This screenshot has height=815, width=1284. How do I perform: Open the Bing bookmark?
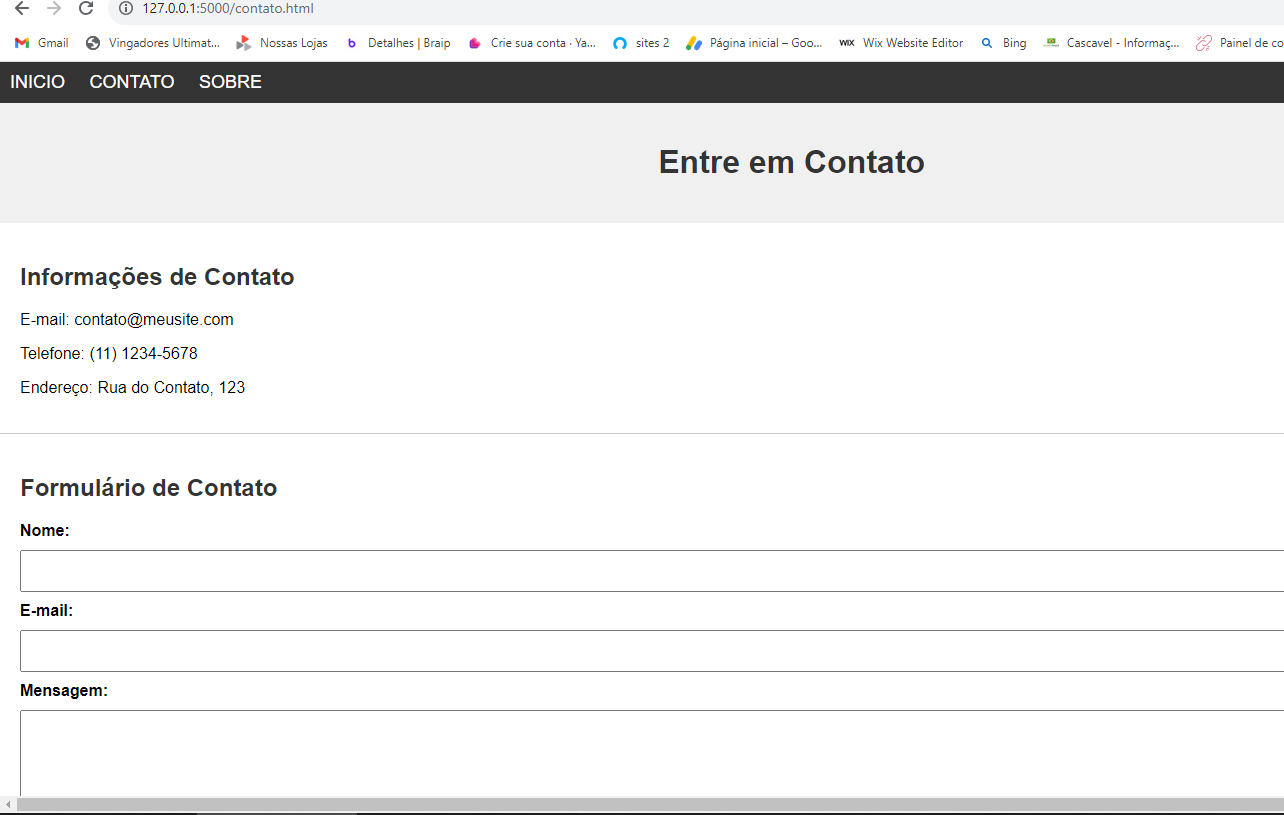pos(1004,43)
